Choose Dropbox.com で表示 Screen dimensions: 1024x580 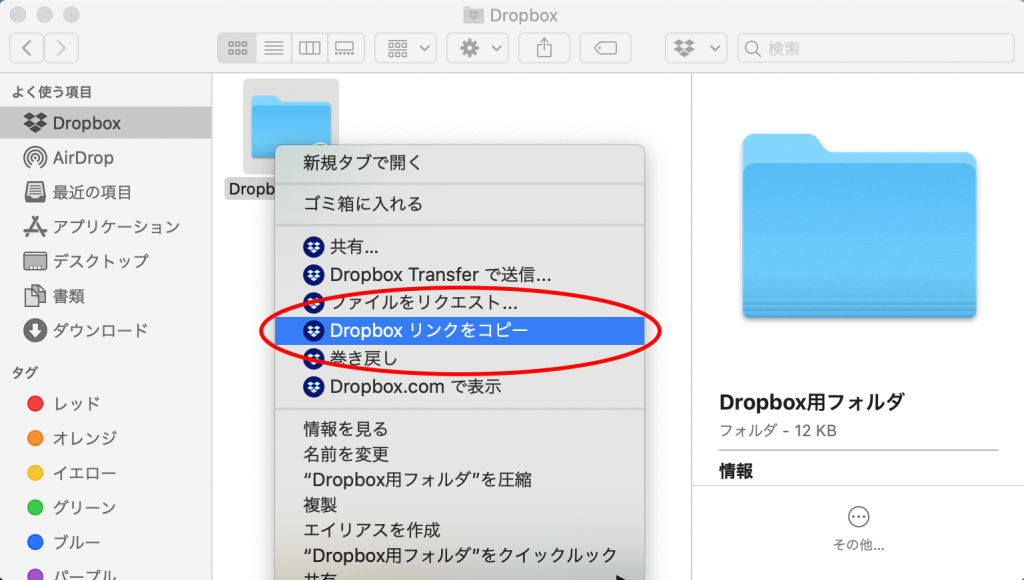[x=460, y=387]
